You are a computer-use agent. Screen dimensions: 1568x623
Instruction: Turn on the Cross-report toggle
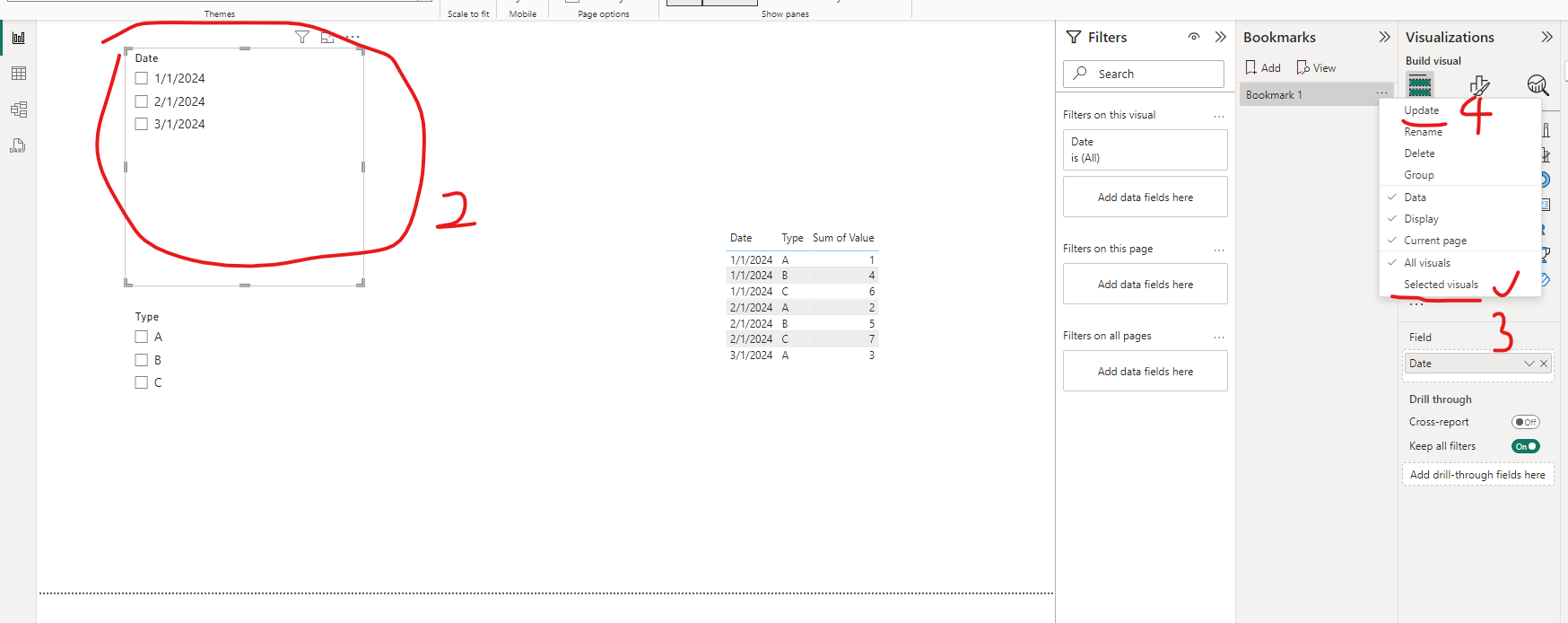1525,422
